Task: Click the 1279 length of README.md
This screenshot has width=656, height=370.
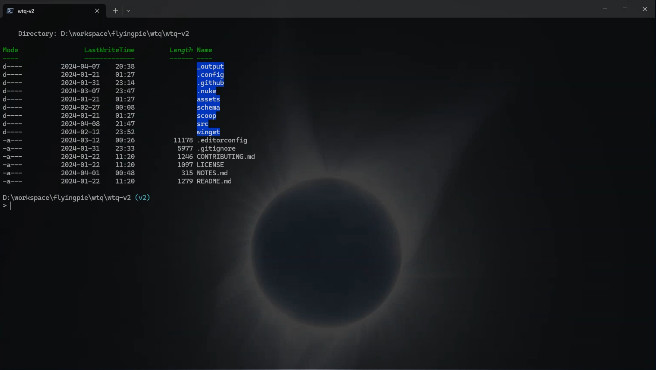Action: click(185, 181)
